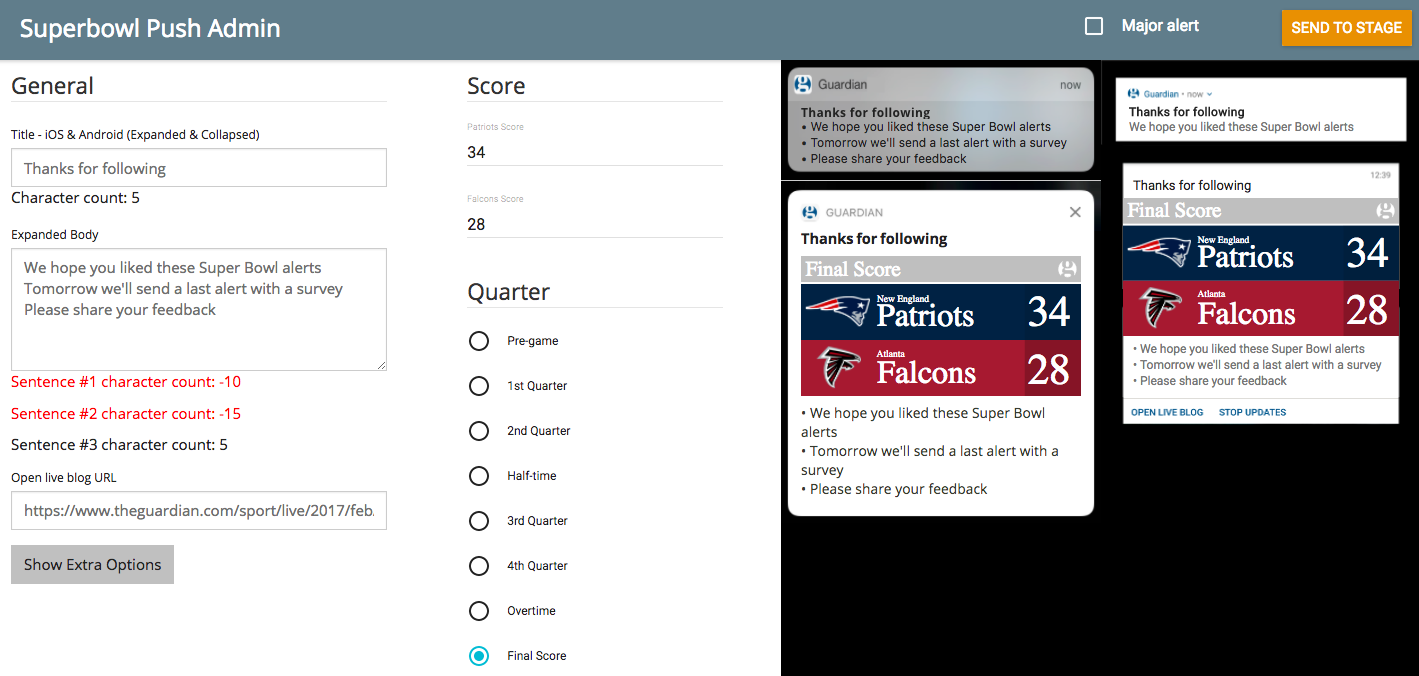
Task: Select the 1st Quarter radio option
Action: coord(479,386)
